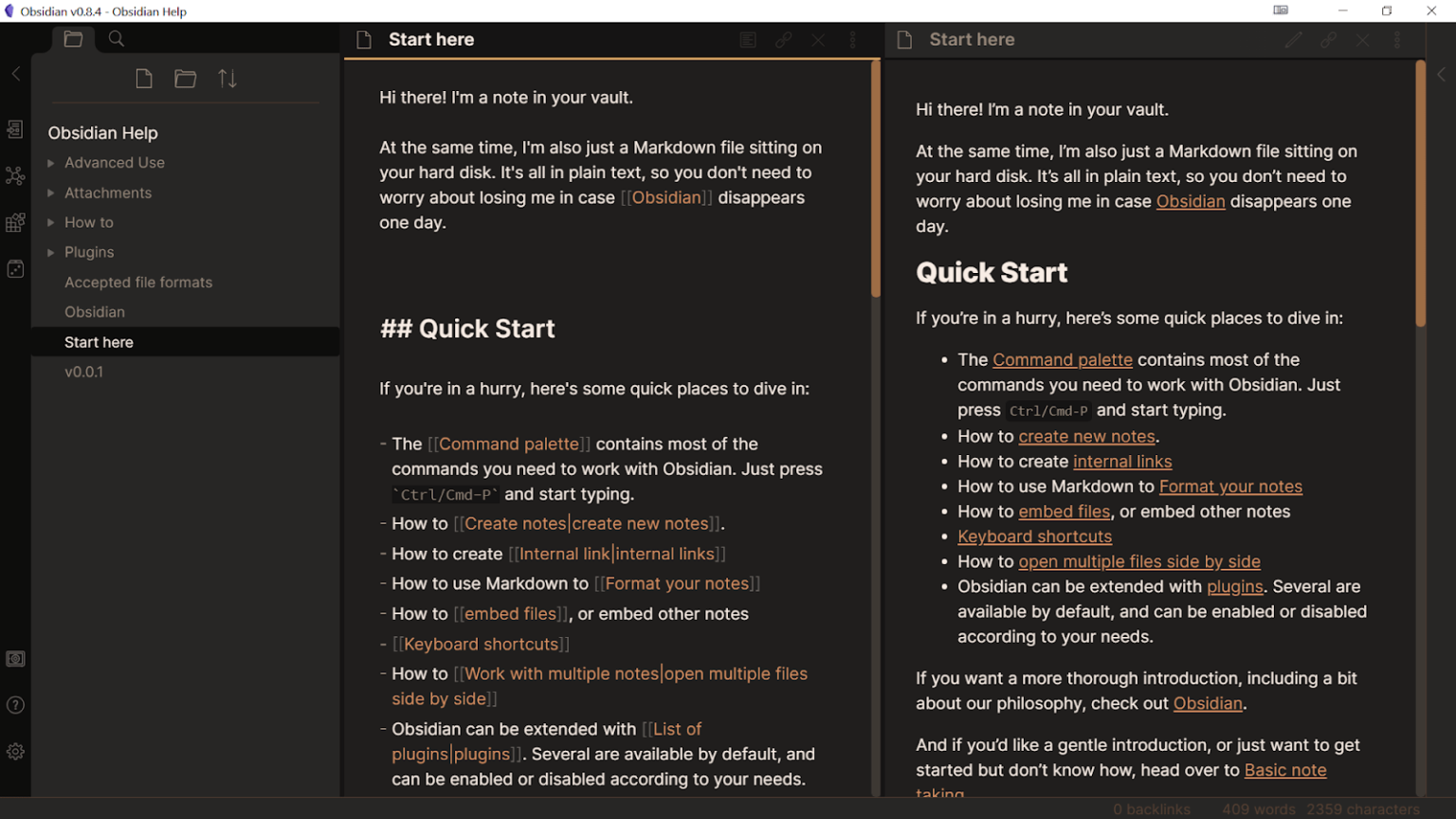Image resolution: width=1456 pixels, height=819 pixels.
Task: Expand the Plugins folder
Action: pyautogui.click(x=50, y=252)
